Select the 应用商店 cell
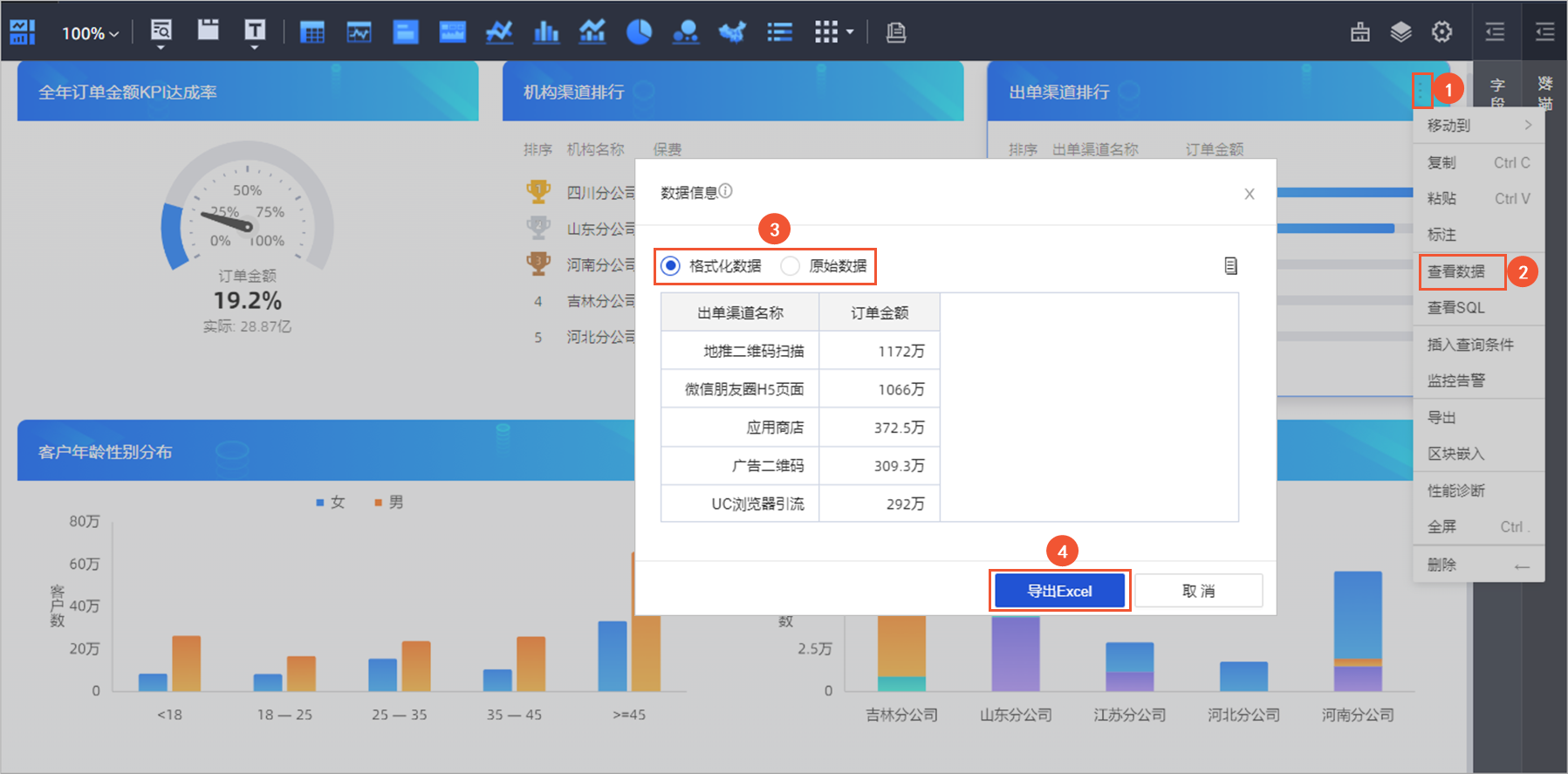 point(740,428)
